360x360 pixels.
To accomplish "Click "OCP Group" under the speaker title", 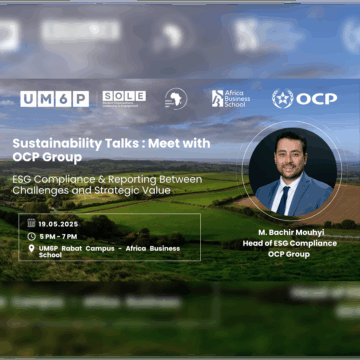I will [x=289, y=254].
